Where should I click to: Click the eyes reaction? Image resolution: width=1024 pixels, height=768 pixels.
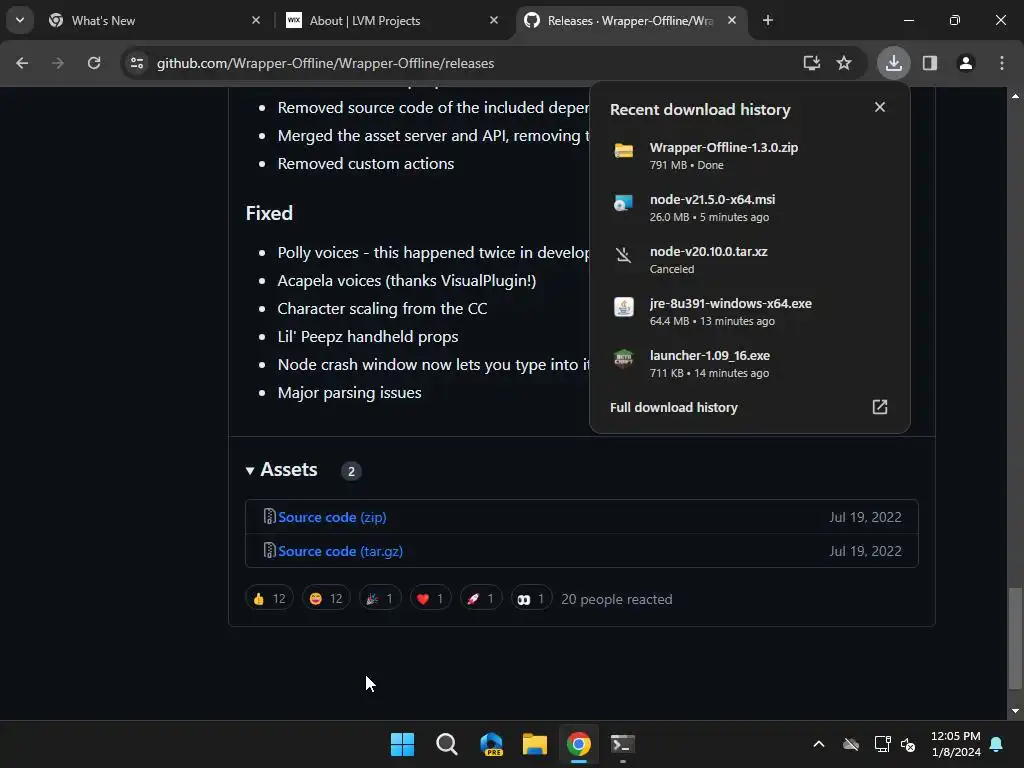click(532, 599)
